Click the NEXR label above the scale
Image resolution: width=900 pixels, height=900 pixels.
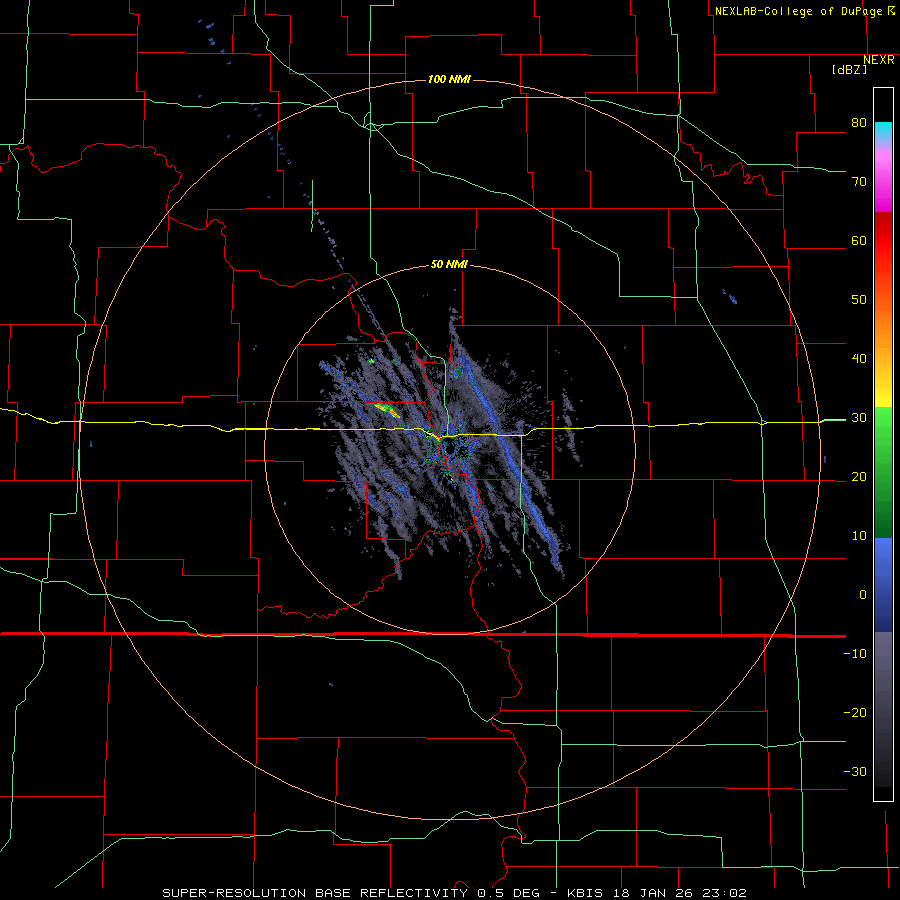(x=878, y=60)
